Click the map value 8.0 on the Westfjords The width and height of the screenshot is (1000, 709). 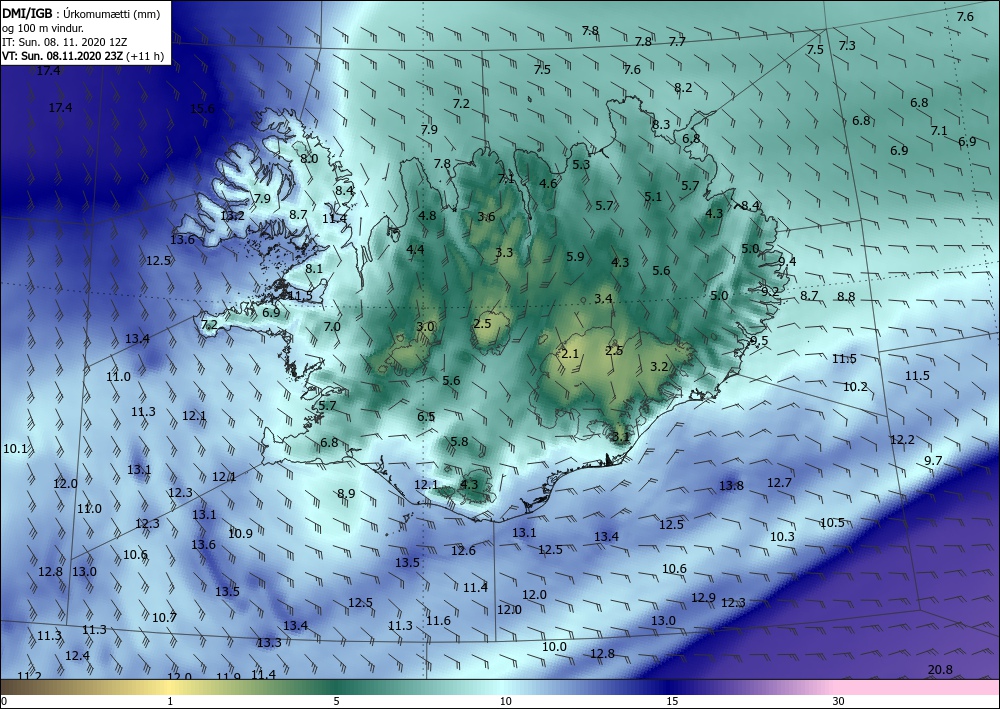(309, 158)
